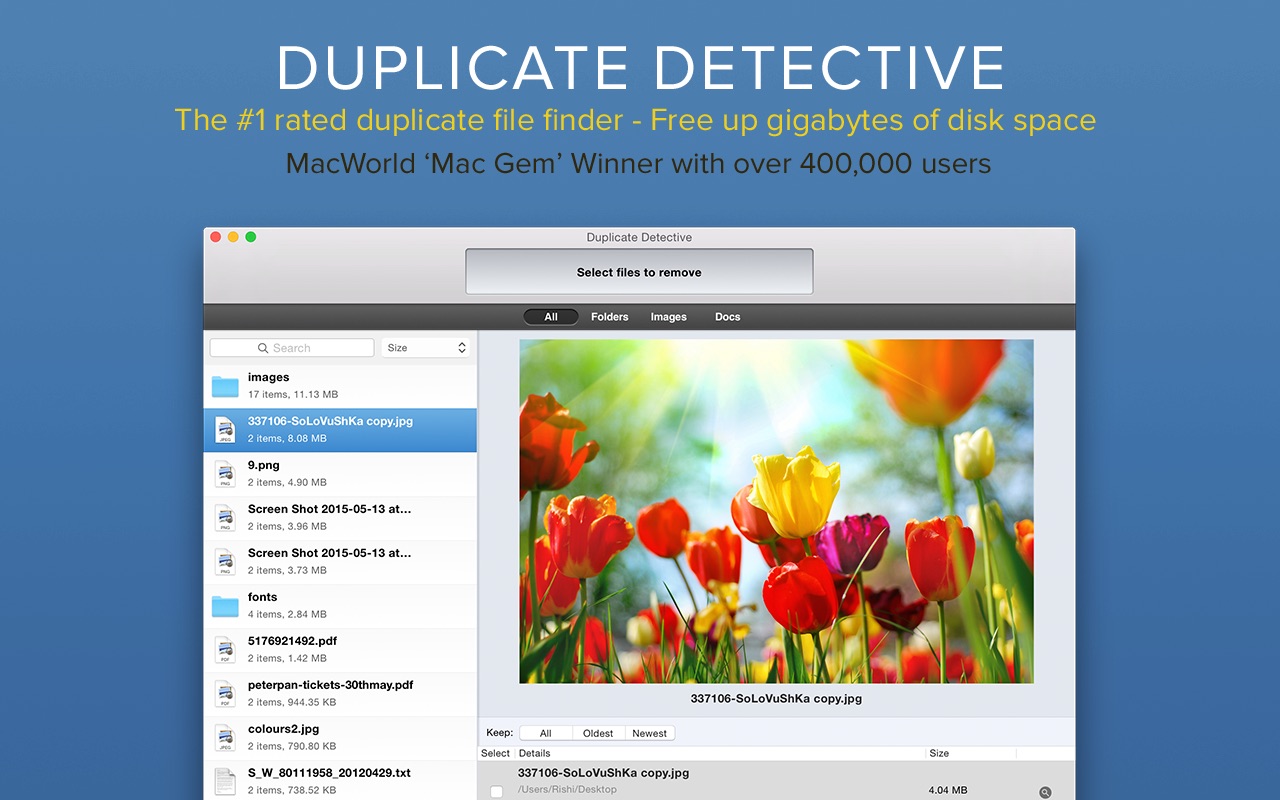Show the Docs filter tab

728,317
